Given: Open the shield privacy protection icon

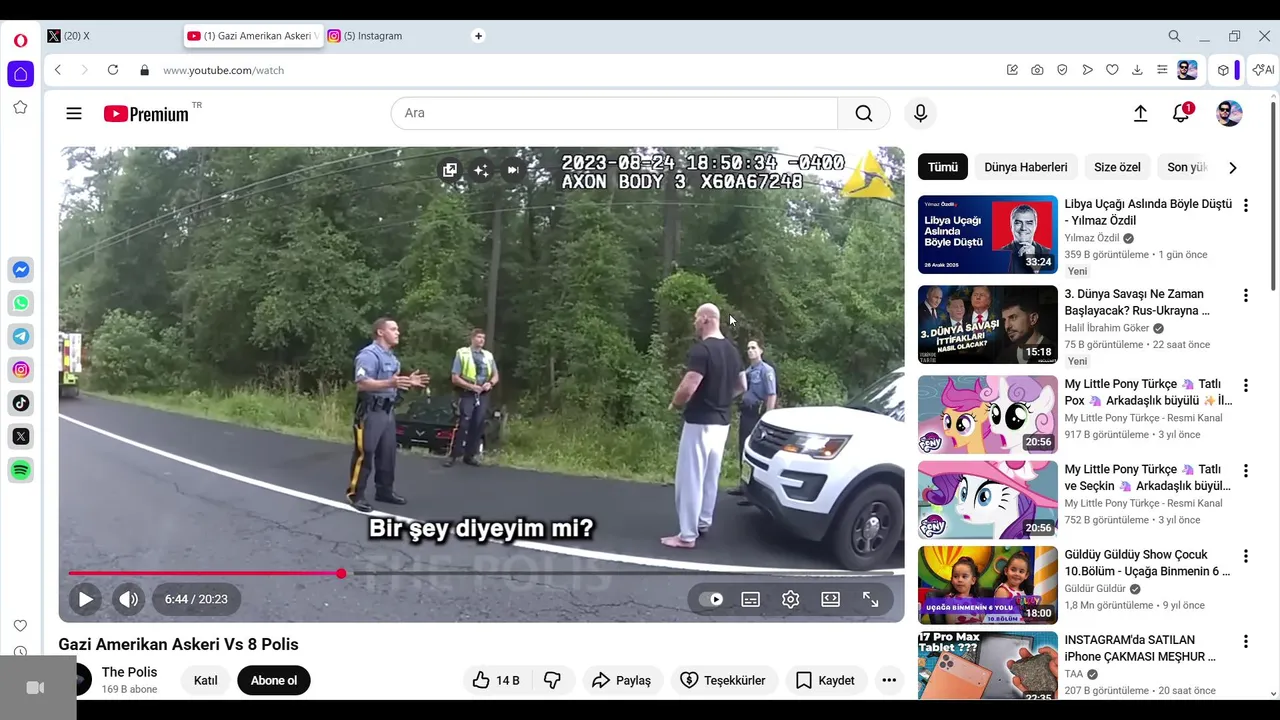Looking at the screenshot, I should point(1062,70).
